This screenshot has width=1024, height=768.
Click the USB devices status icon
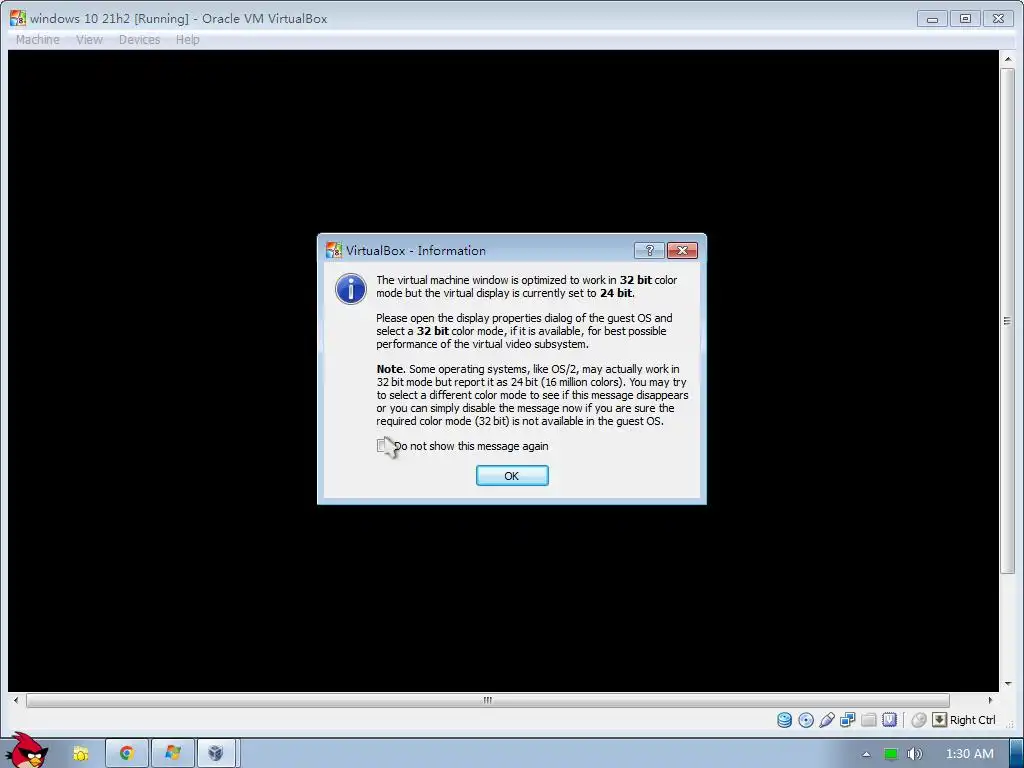point(827,720)
